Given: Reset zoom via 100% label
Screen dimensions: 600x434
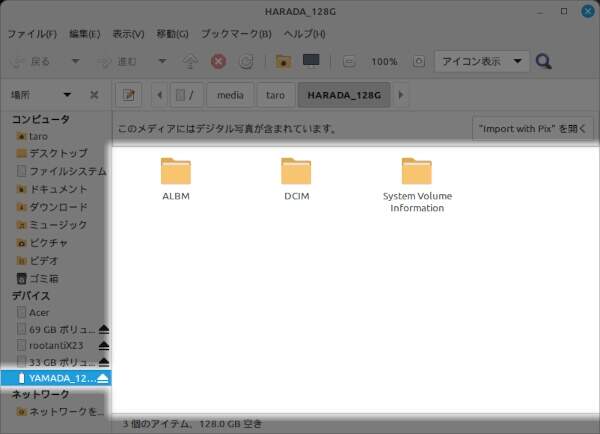Looking at the screenshot, I should [384, 62].
